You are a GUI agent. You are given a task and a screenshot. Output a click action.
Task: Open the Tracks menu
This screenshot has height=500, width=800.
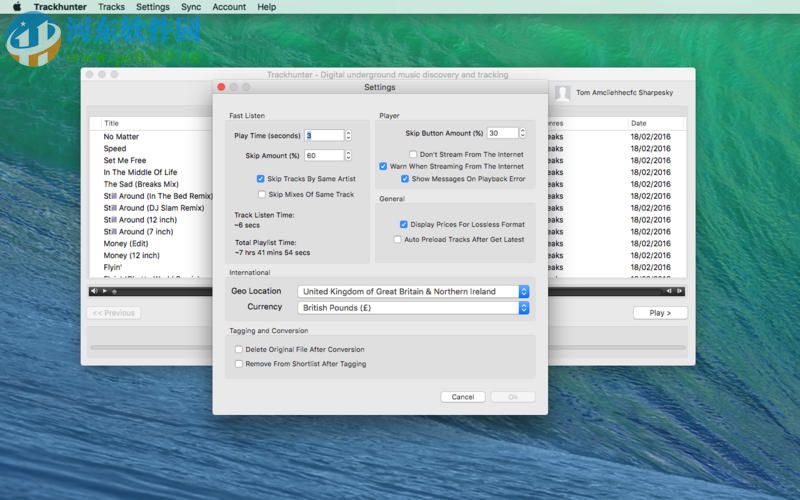click(111, 7)
